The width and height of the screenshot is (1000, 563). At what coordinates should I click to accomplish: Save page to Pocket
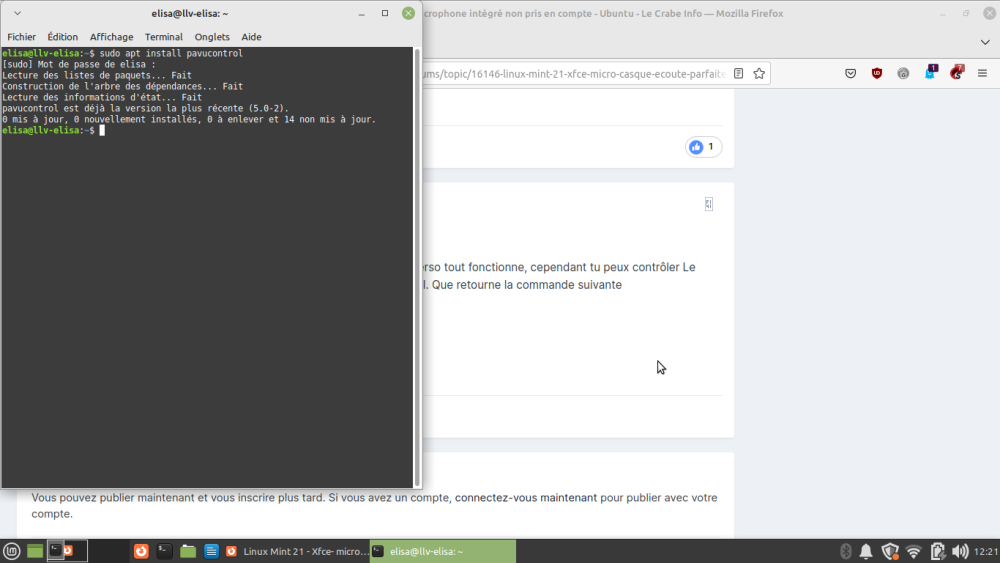[851, 73]
